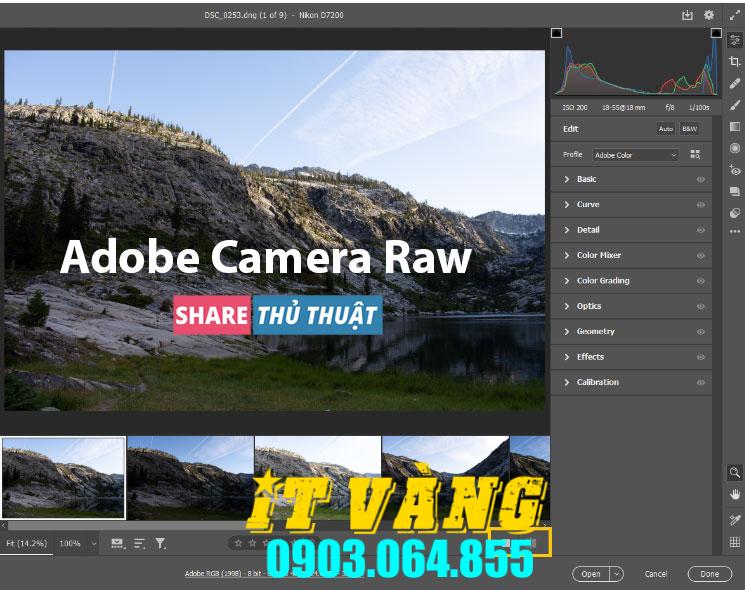Open the zoom level dropdown arrow
The width and height of the screenshot is (745, 590).
pos(94,543)
